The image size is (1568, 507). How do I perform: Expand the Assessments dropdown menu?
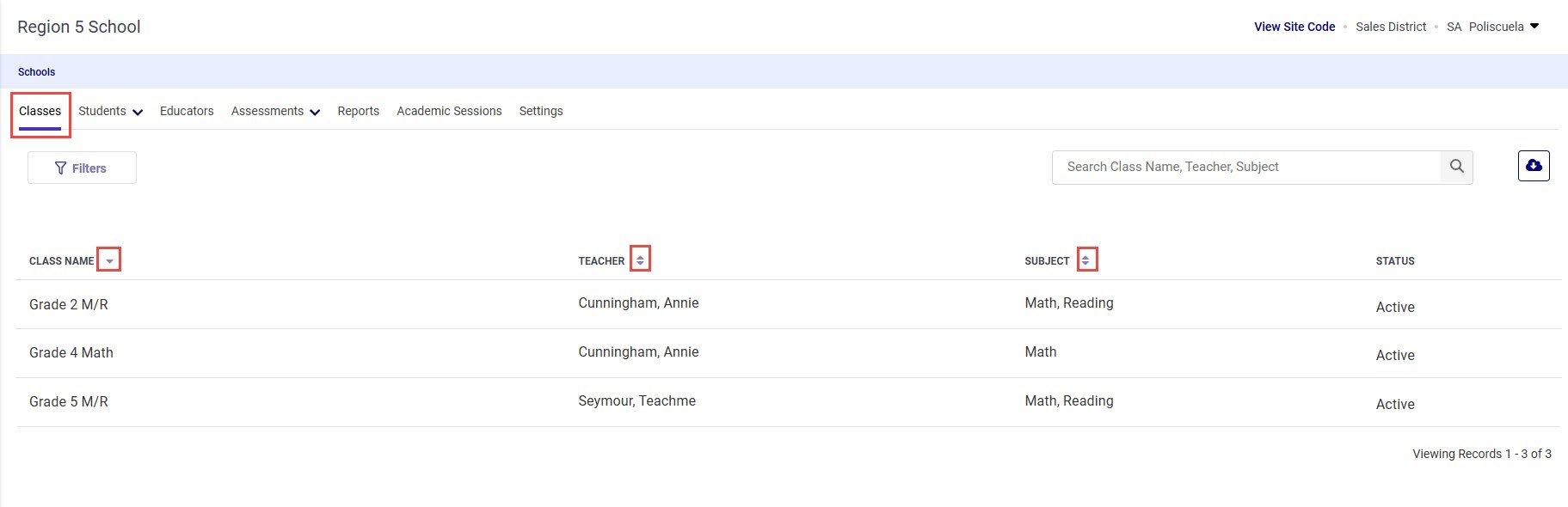pyautogui.click(x=275, y=112)
